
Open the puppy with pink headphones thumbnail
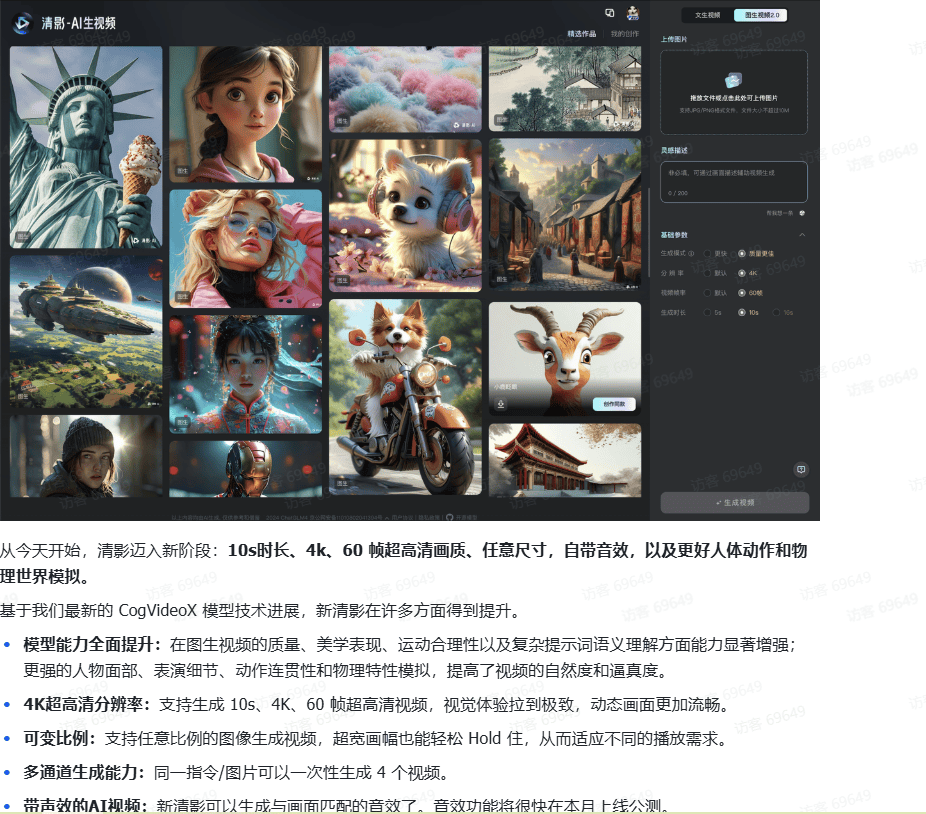pyautogui.click(x=405, y=216)
